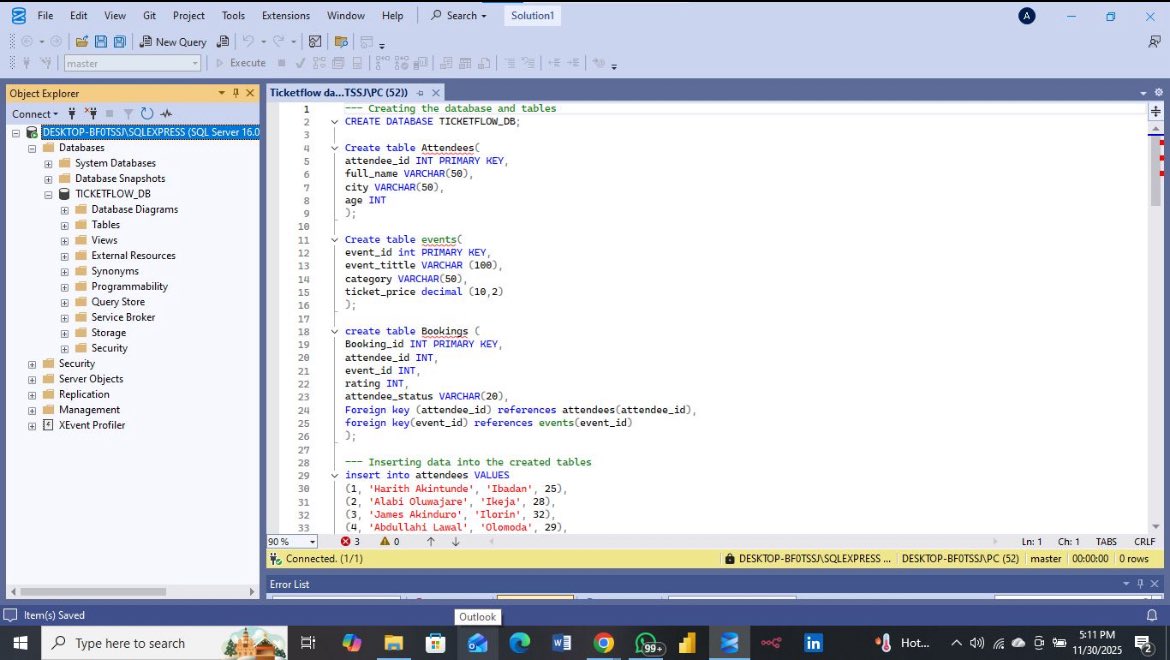Expand the Views node
The width and height of the screenshot is (1170, 660).
click(64, 242)
